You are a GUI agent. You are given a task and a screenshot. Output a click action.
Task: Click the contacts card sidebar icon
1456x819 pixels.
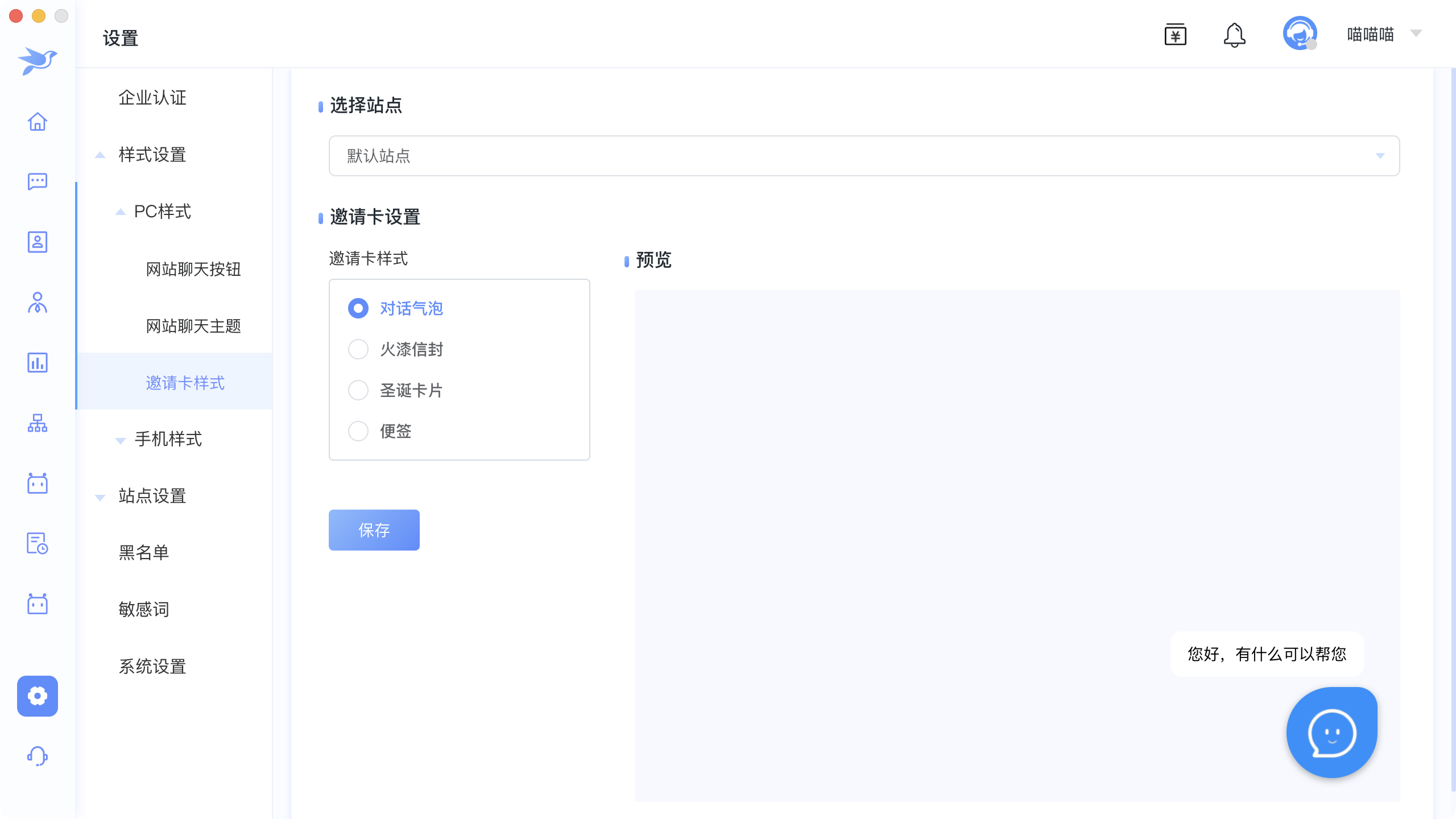tap(38, 242)
